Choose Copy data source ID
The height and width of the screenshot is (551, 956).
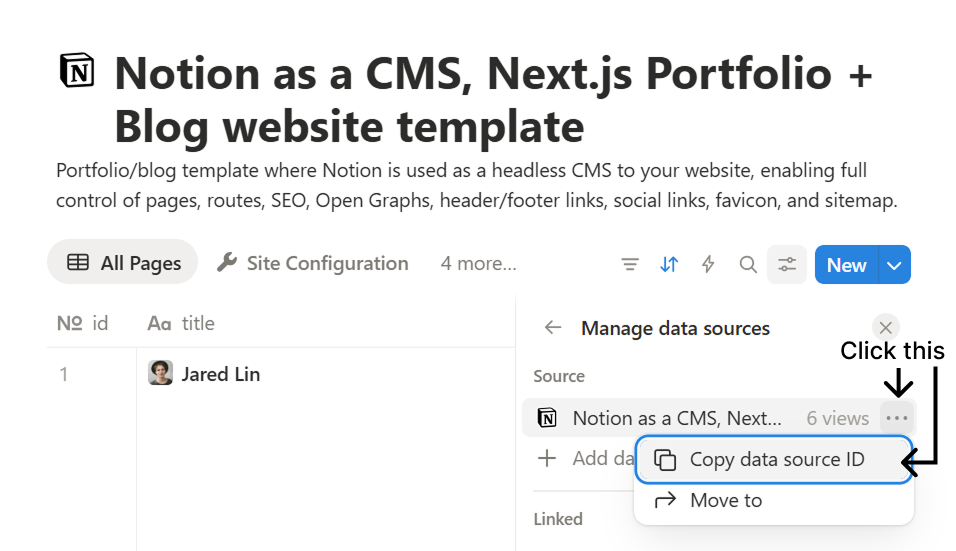776,460
